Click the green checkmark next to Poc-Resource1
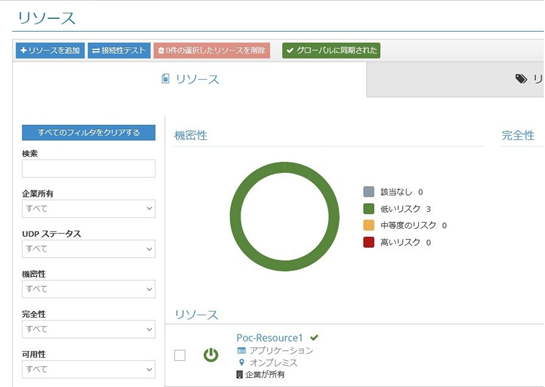The height and width of the screenshot is (387, 545). 314,337
